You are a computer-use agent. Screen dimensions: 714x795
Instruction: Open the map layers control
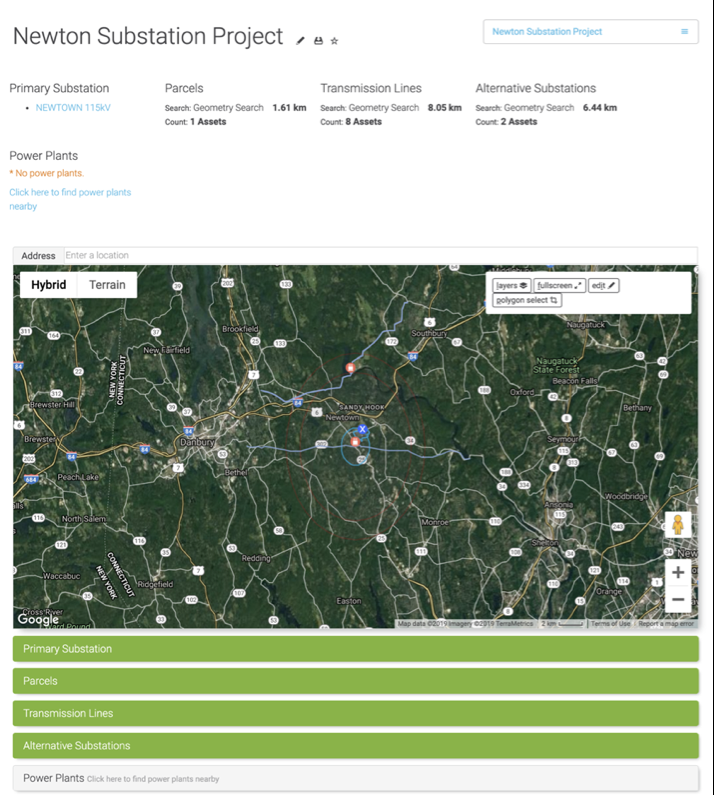tap(511, 285)
